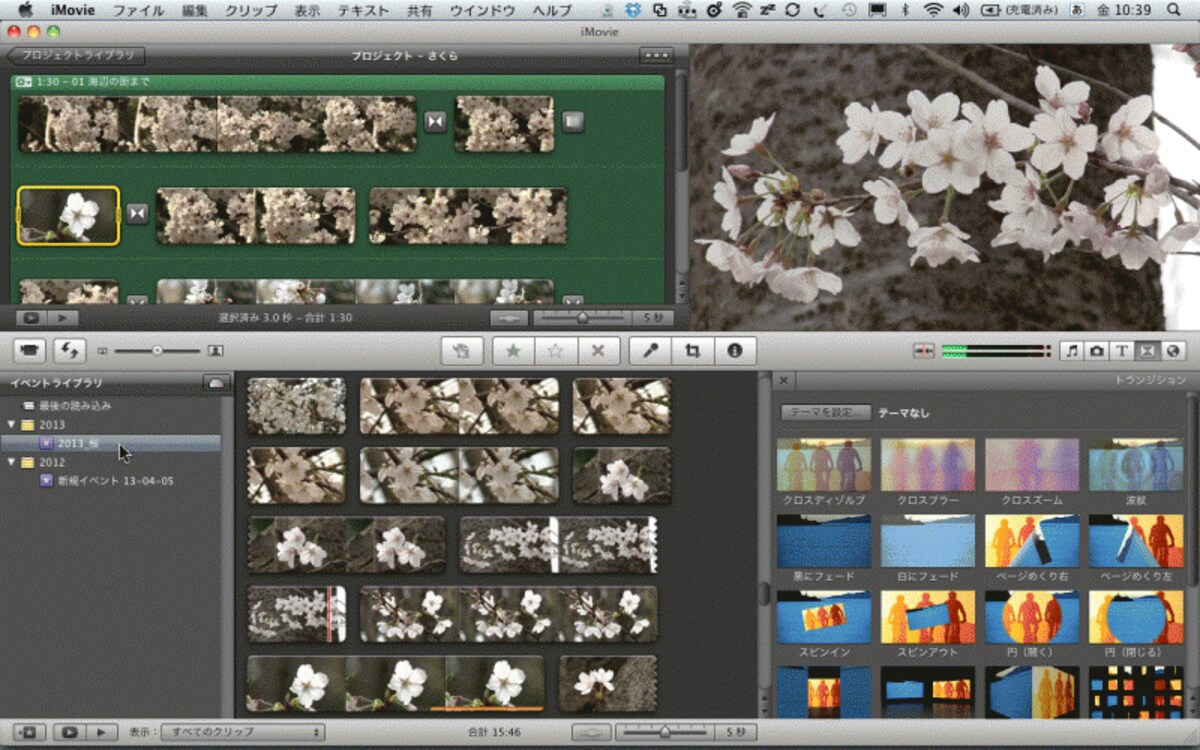The height and width of the screenshot is (750, 1200).
Task: Close the transitions browser panel
Action: [784, 380]
